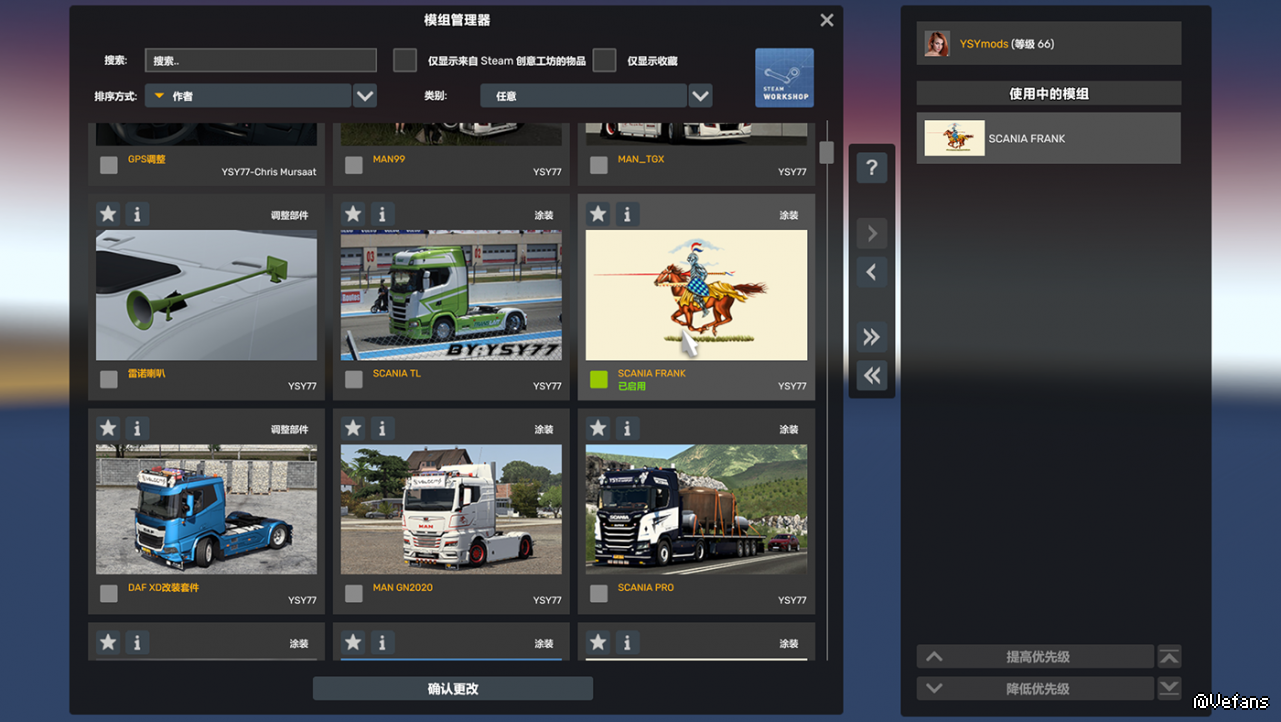1281x722 pixels.
Task: Show MAN GN2020 mod information
Action: tap(382, 428)
